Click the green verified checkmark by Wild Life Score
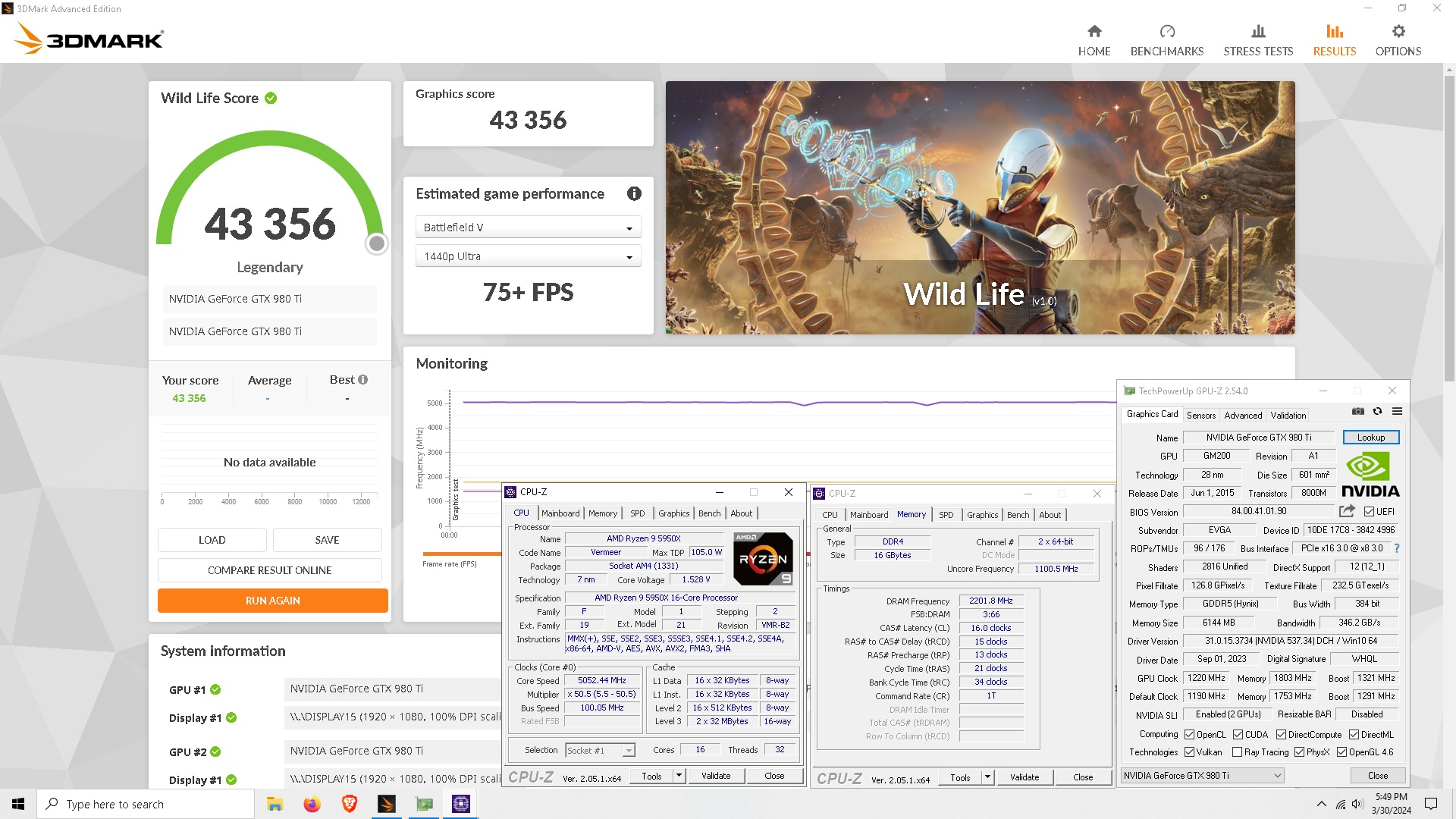The height and width of the screenshot is (819, 1456). point(271,98)
